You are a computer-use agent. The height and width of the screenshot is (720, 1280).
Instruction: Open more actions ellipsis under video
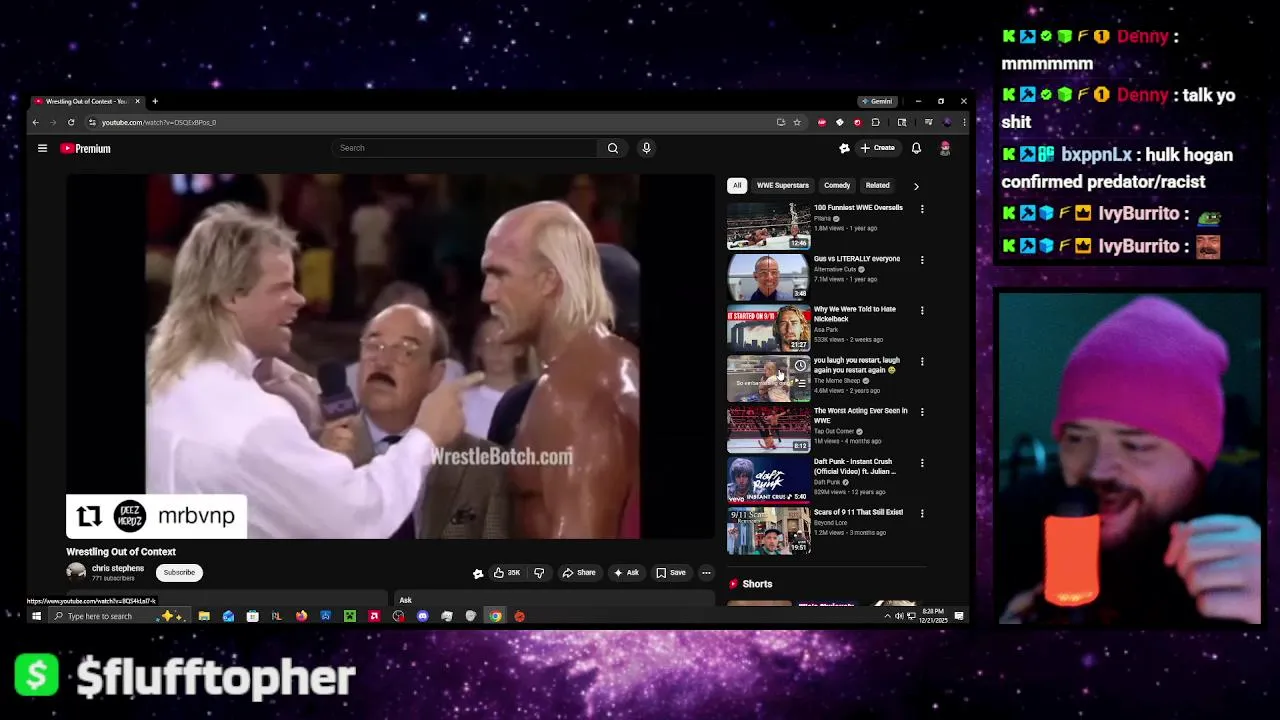tap(706, 573)
